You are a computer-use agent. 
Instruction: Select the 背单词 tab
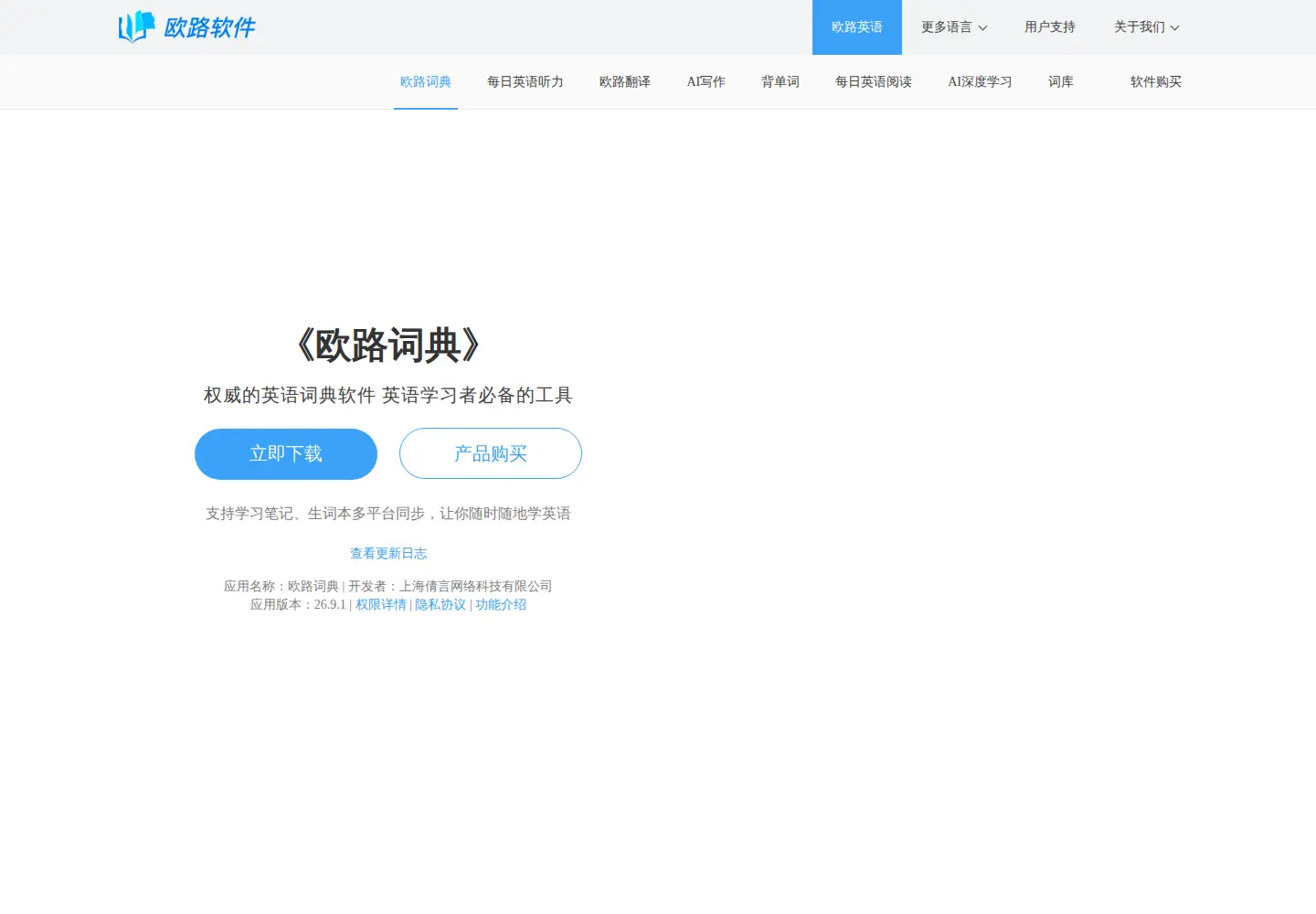780,82
